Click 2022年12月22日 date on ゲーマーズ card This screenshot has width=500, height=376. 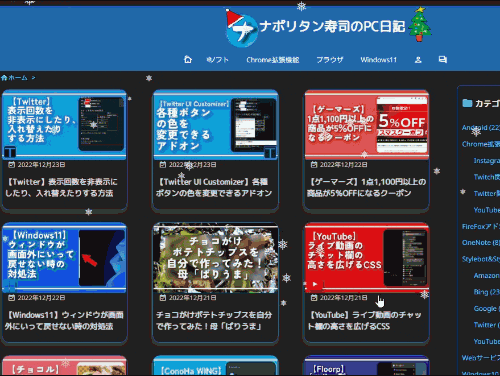click(344, 165)
